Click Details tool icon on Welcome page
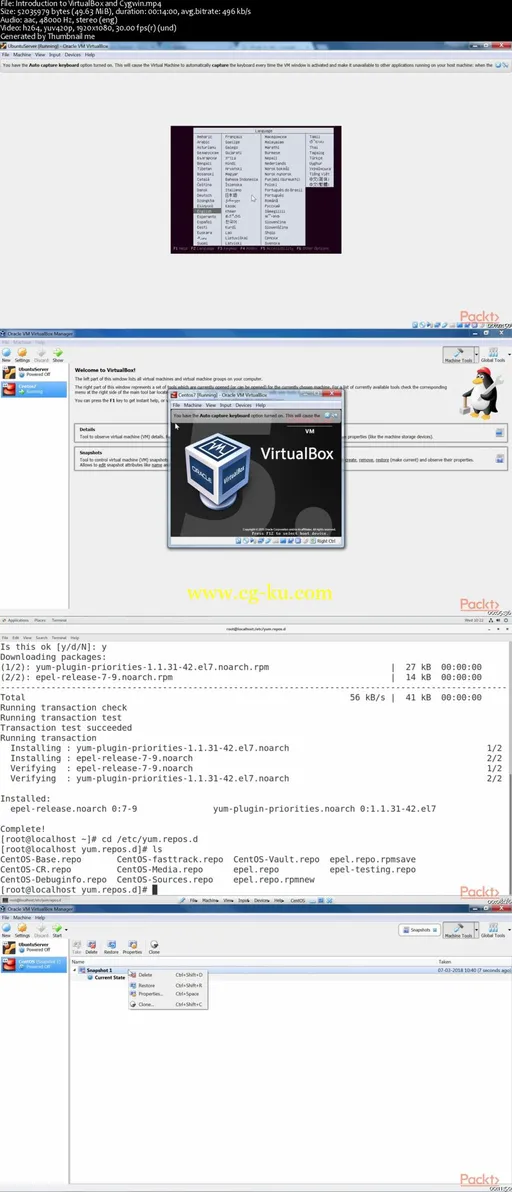 coord(500,433)
